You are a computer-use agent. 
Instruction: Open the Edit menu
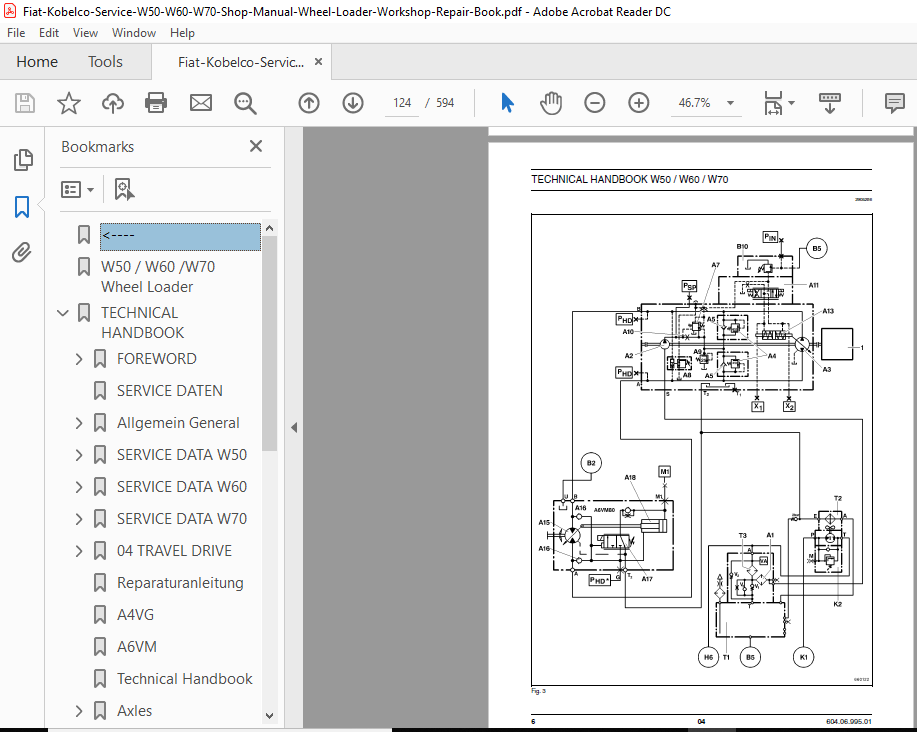click(49, 33)
